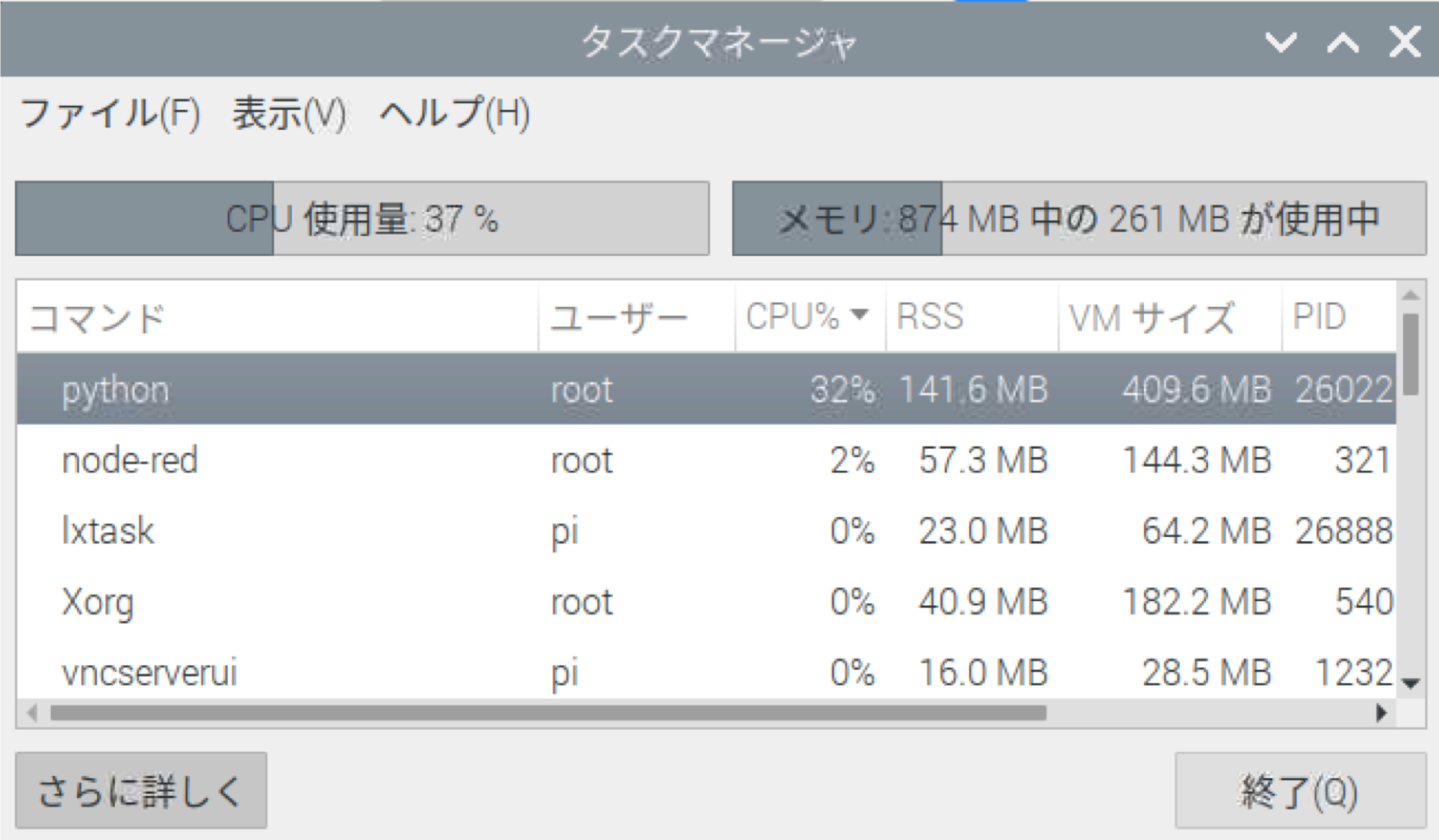This screenshot has width=1439, height=840.
Task: Open the ヘルプ(H) menu
Action: [454, 113]
